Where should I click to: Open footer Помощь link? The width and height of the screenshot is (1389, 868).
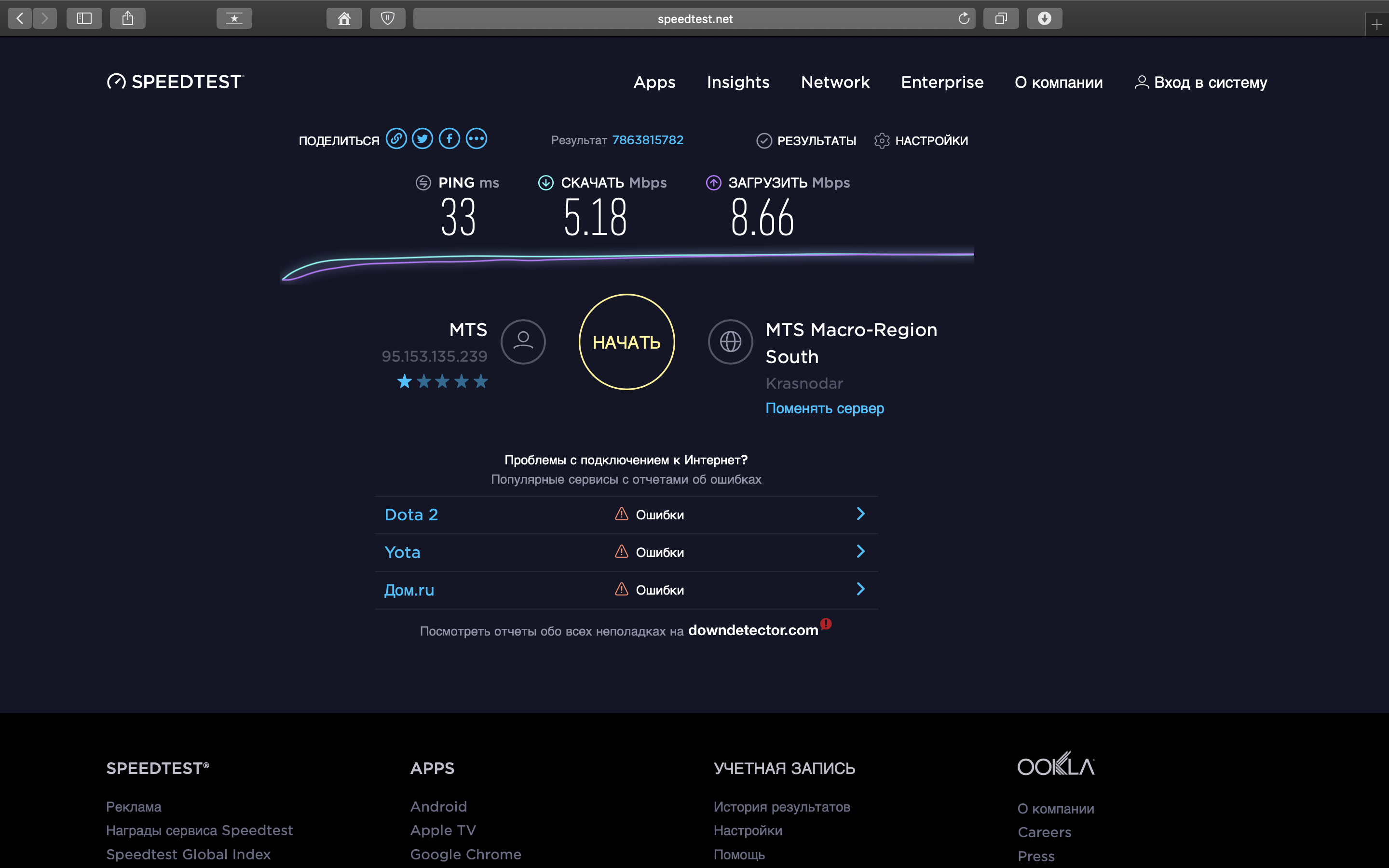click(x=739, y=855)
